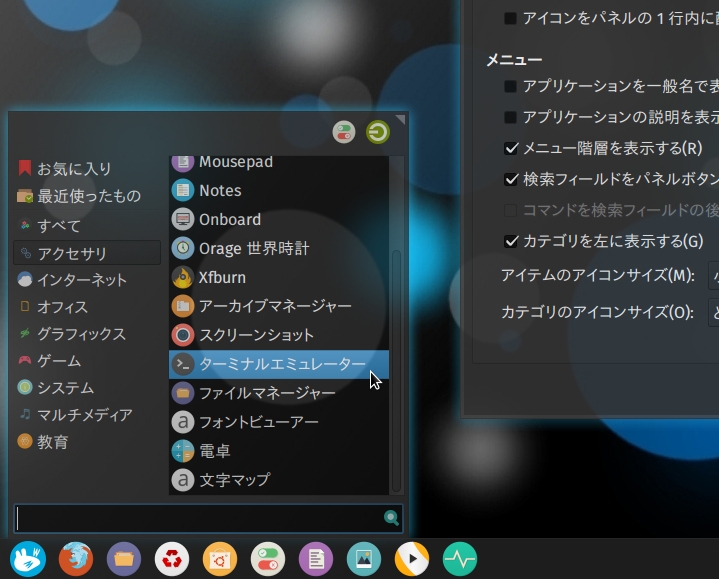This screenshot has height=579, width=719.
Task: Open the purple text document dock icon
Action: (x=316, y=559)
